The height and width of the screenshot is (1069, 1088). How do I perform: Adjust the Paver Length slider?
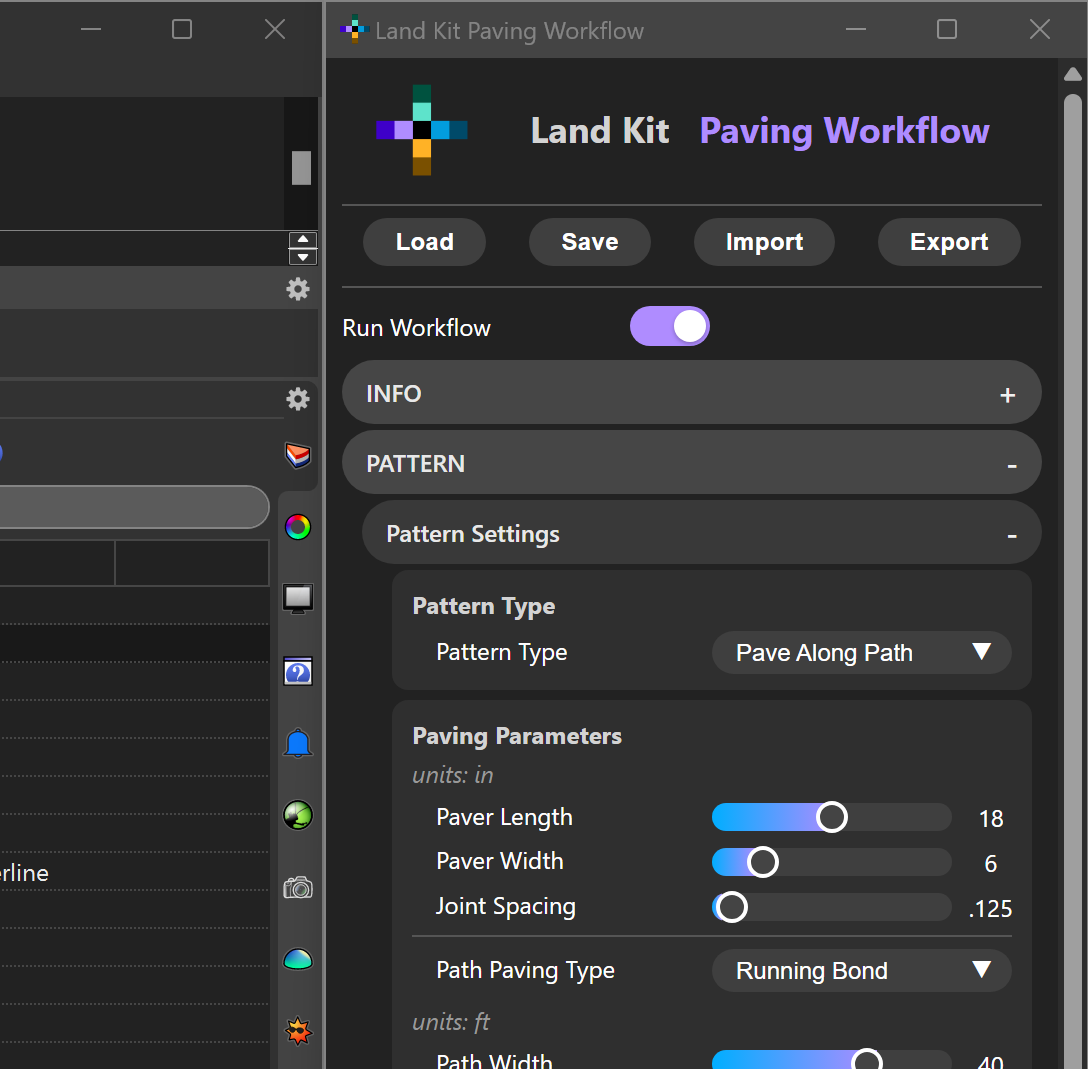(x=832, y=817)
